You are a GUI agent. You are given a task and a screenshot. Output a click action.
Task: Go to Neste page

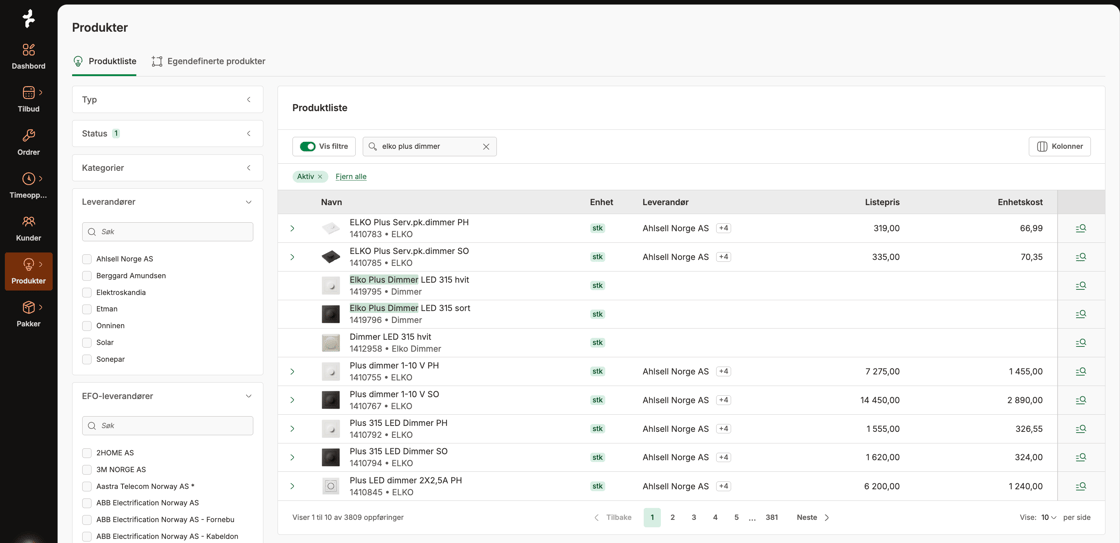tap(813, 517)
